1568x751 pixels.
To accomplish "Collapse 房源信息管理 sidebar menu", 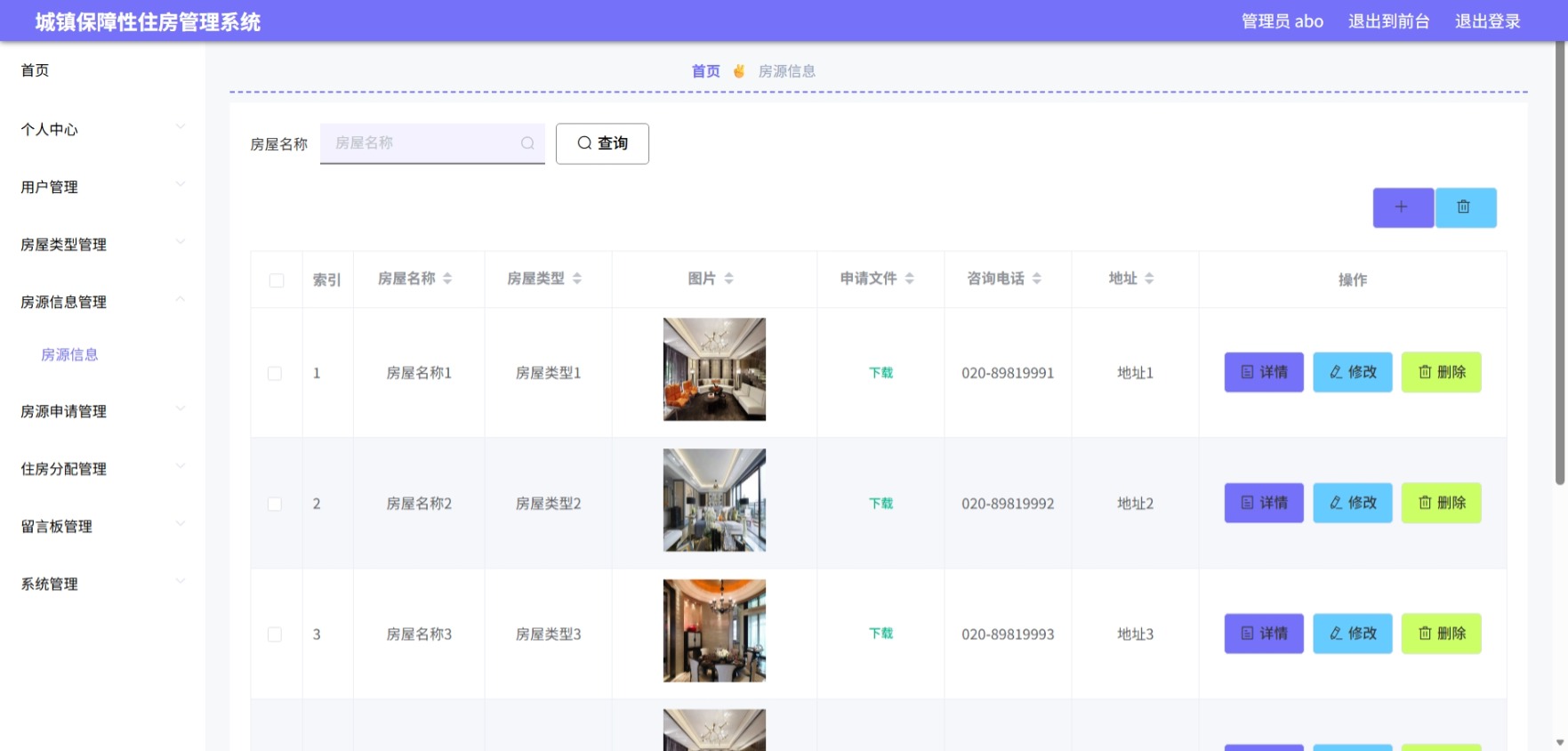I will click(102, 302).
